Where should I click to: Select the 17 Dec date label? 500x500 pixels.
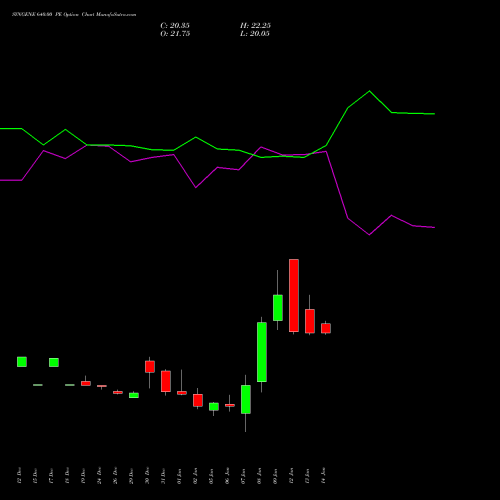click(51, 476)
